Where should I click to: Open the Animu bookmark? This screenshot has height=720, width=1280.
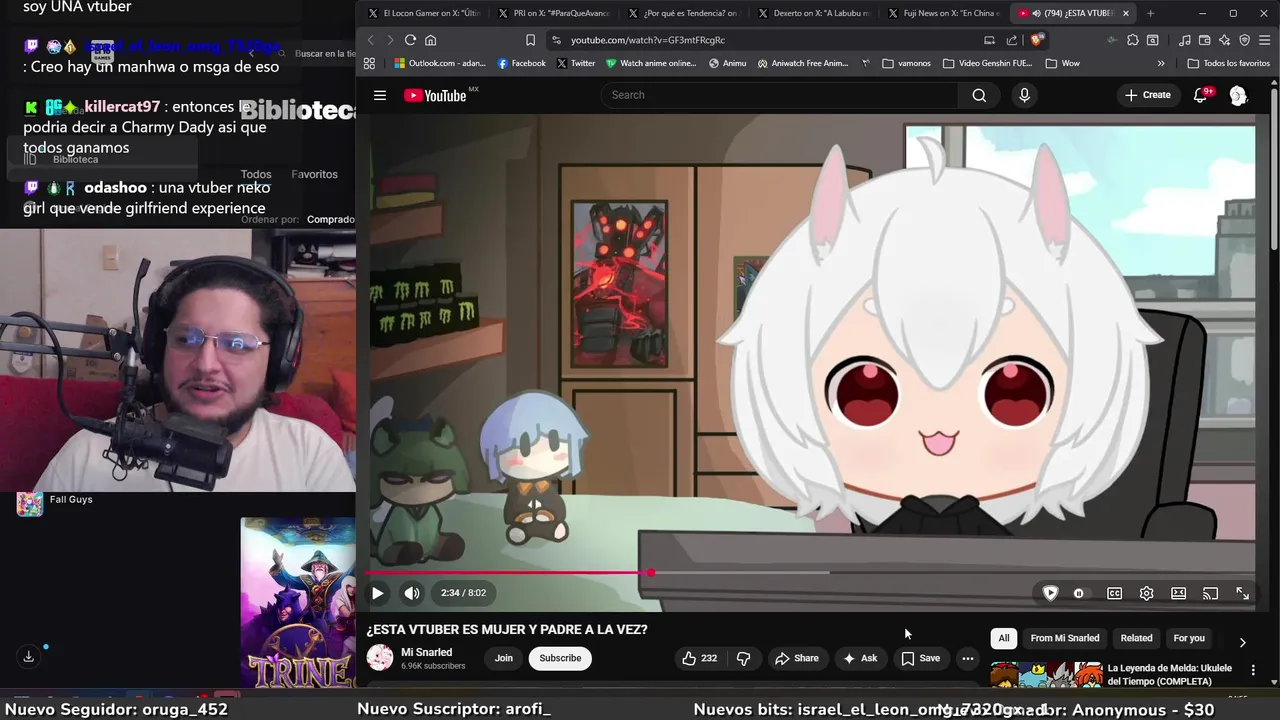(x=727, y=63)
